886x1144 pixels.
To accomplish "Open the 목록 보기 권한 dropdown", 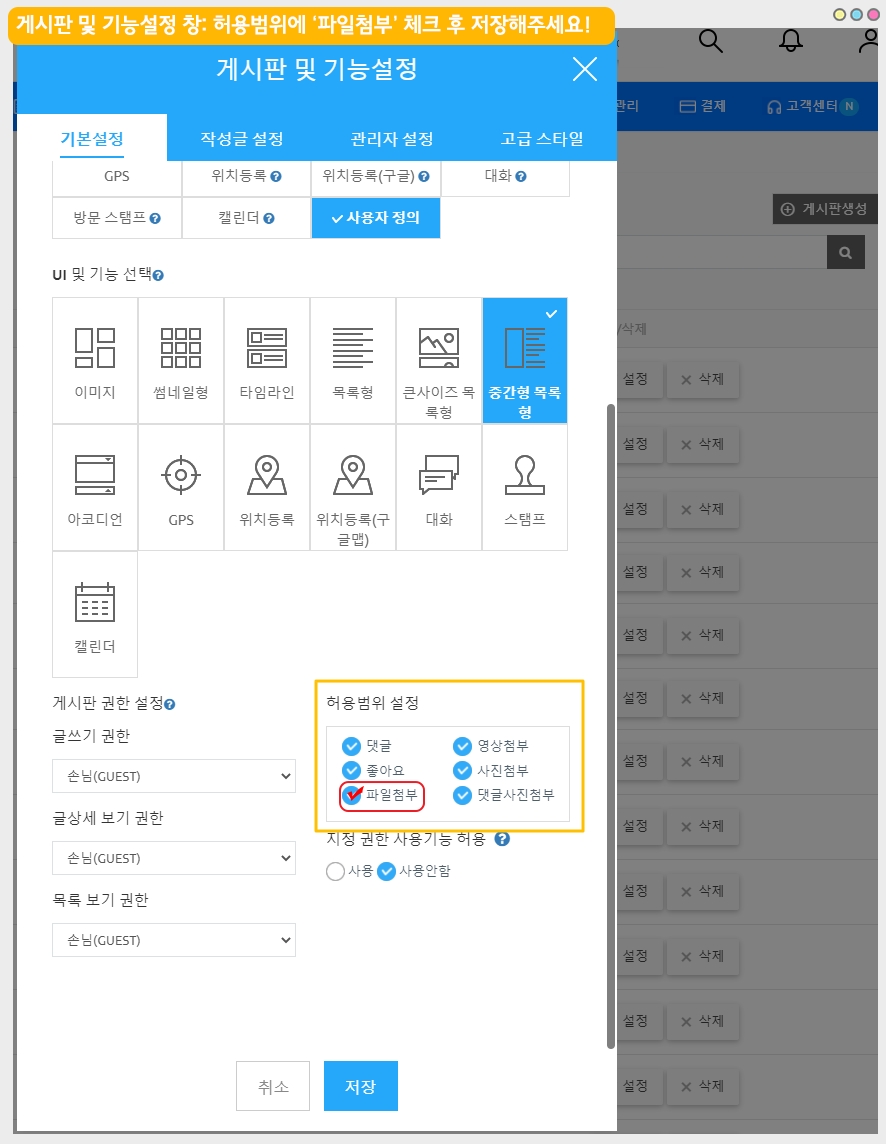I will [x=174, y=940].
